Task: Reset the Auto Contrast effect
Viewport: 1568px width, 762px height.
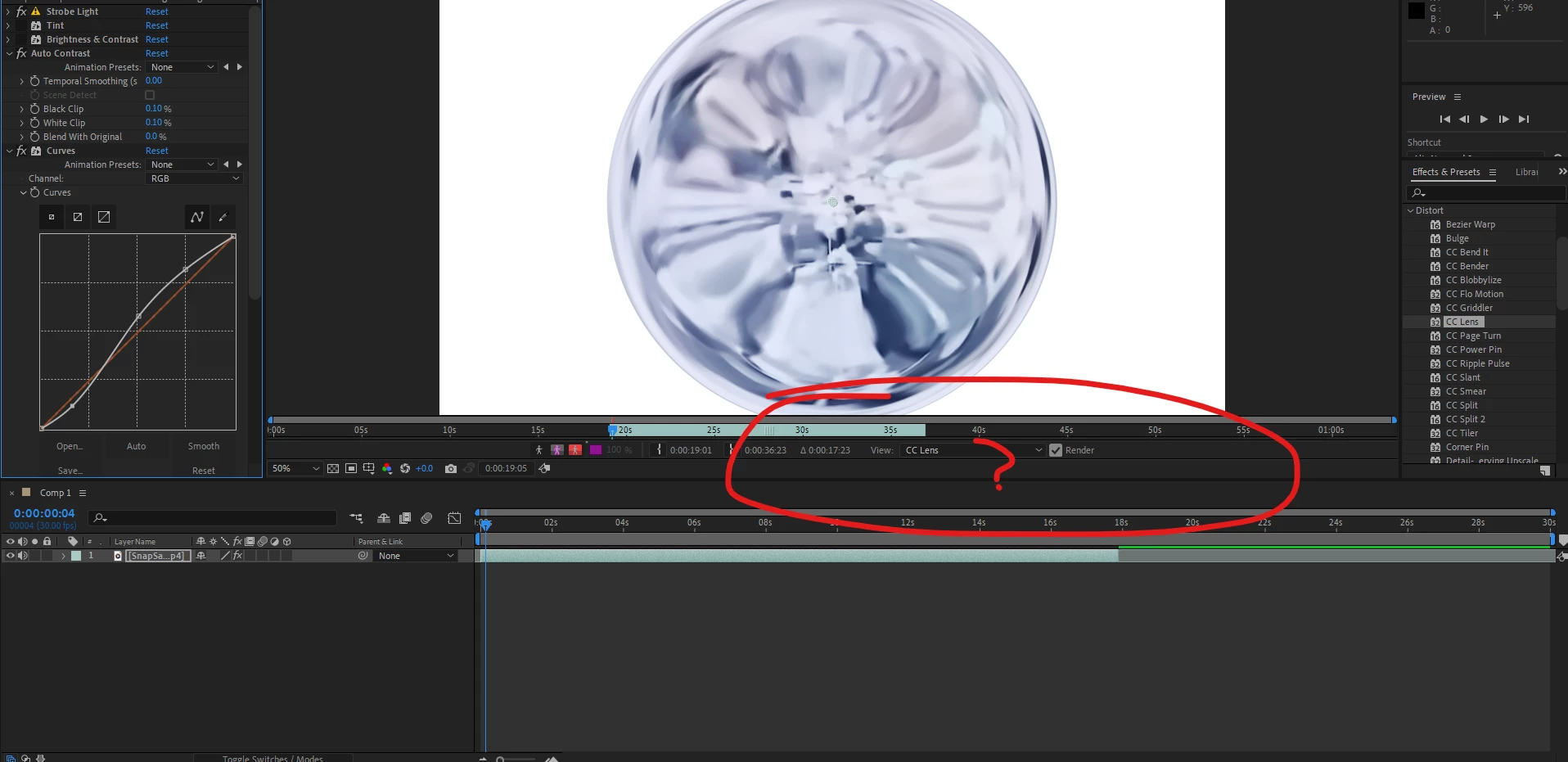Action: point(157,53)
